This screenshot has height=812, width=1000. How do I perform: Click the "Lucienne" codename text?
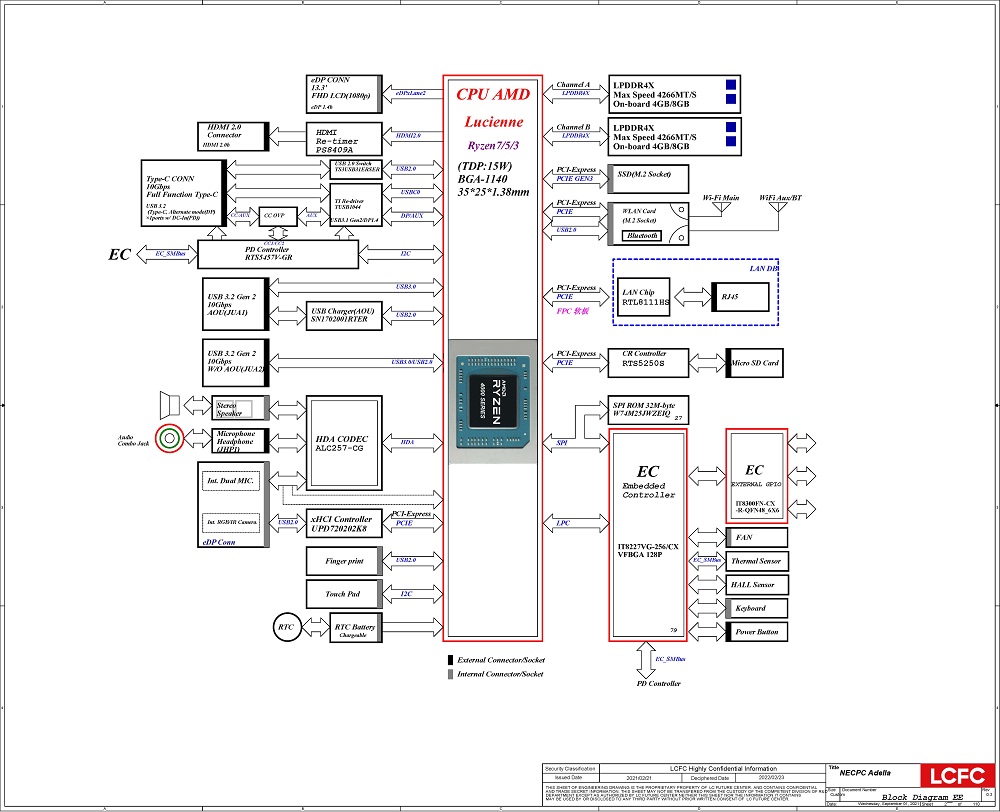(x=493, y=122)
